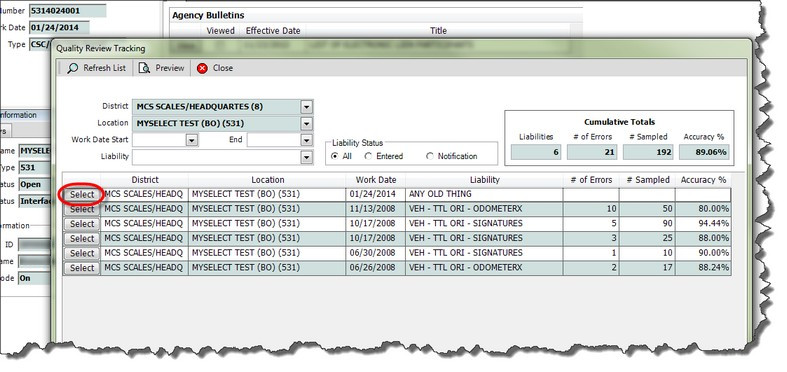Click Viewed column header in Agency Bulletins
The height and width of the screenshot is (372, 787).
point(220,31)
